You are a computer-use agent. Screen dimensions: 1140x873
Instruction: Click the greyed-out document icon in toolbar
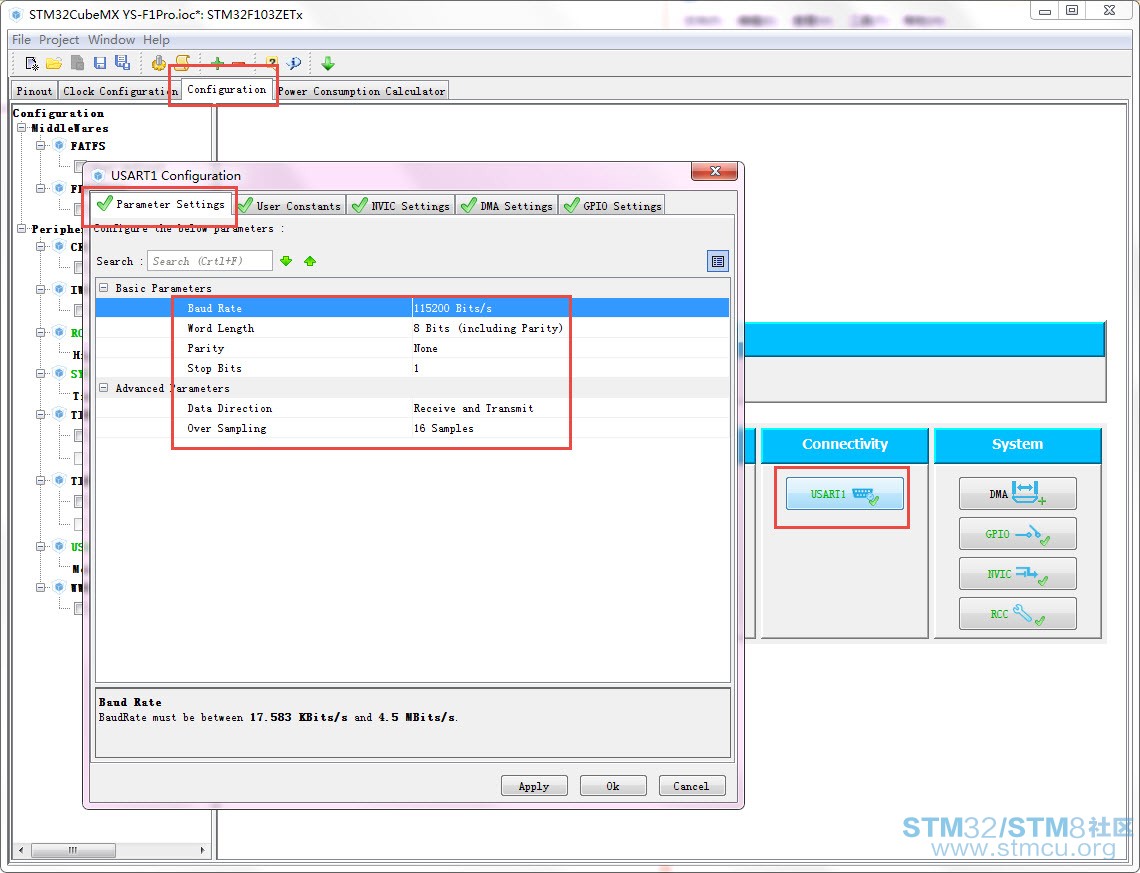pos(77,63)
